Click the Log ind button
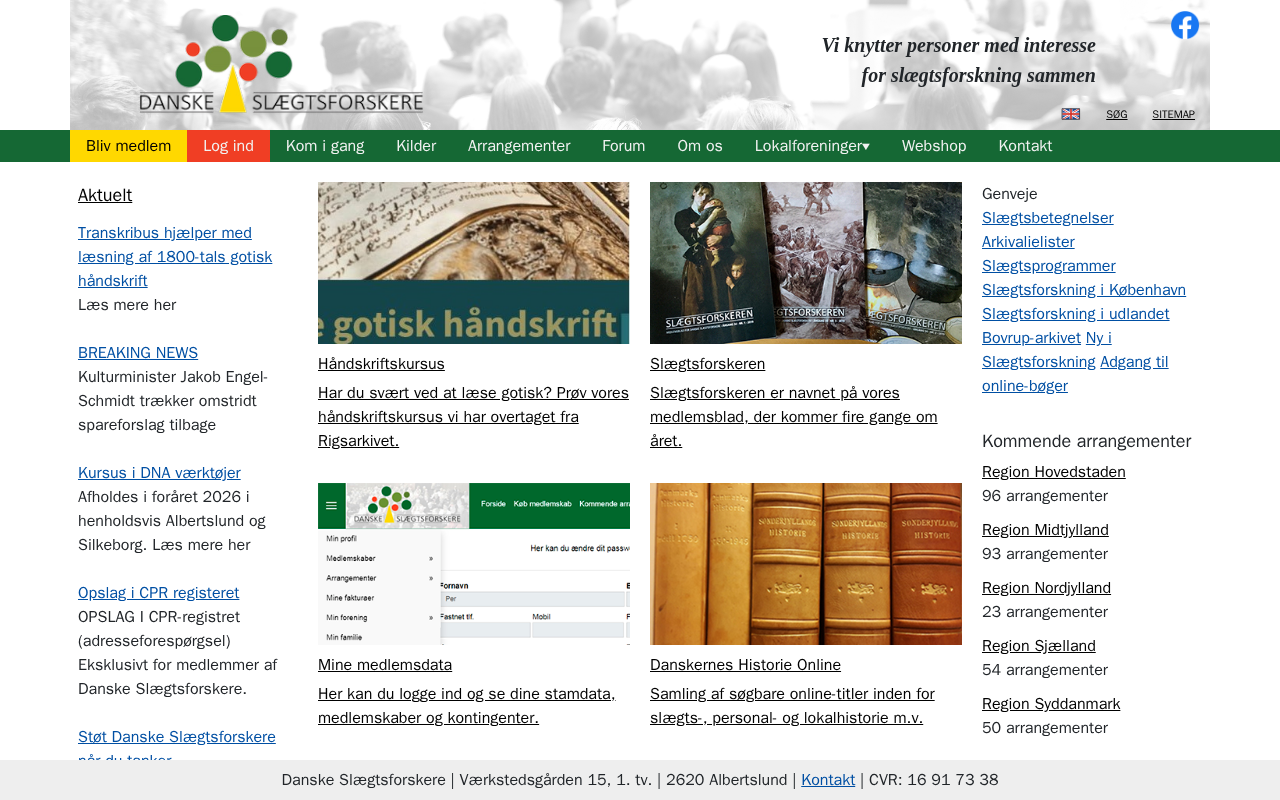This screenshot has height=800, width=1280. click(x=228, y=146)
